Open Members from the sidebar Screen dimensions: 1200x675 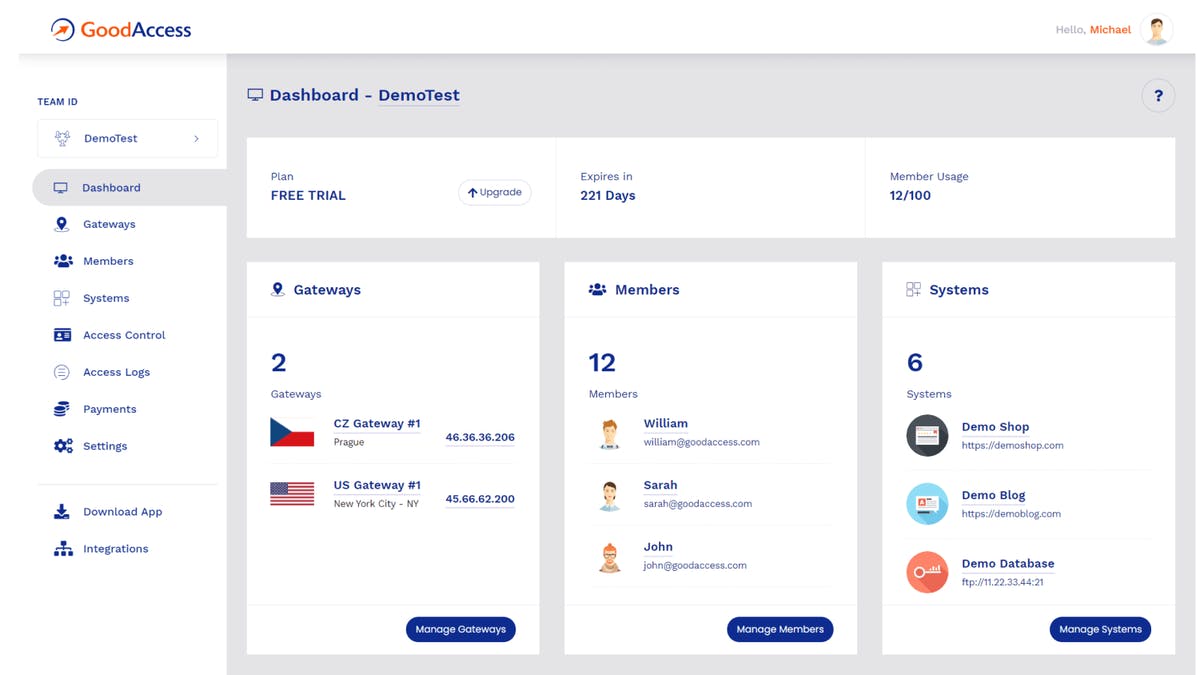(x=108, y=261)
